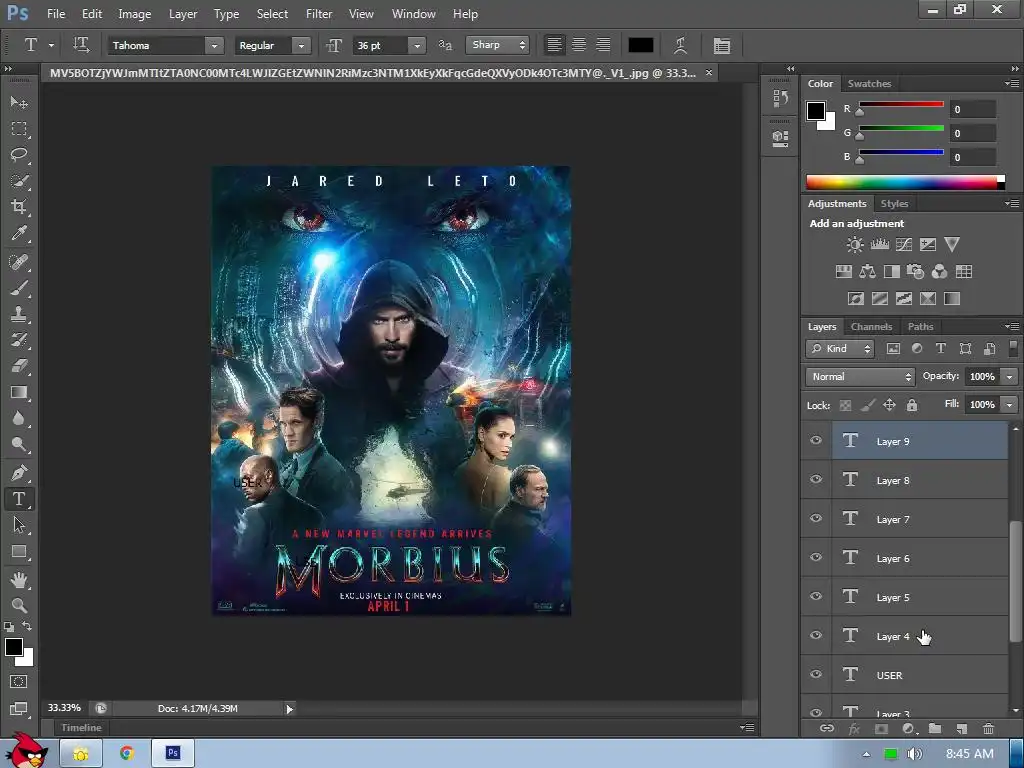
Task: Toggle Lock transparent pixels
Action: [x=845, y=406]
